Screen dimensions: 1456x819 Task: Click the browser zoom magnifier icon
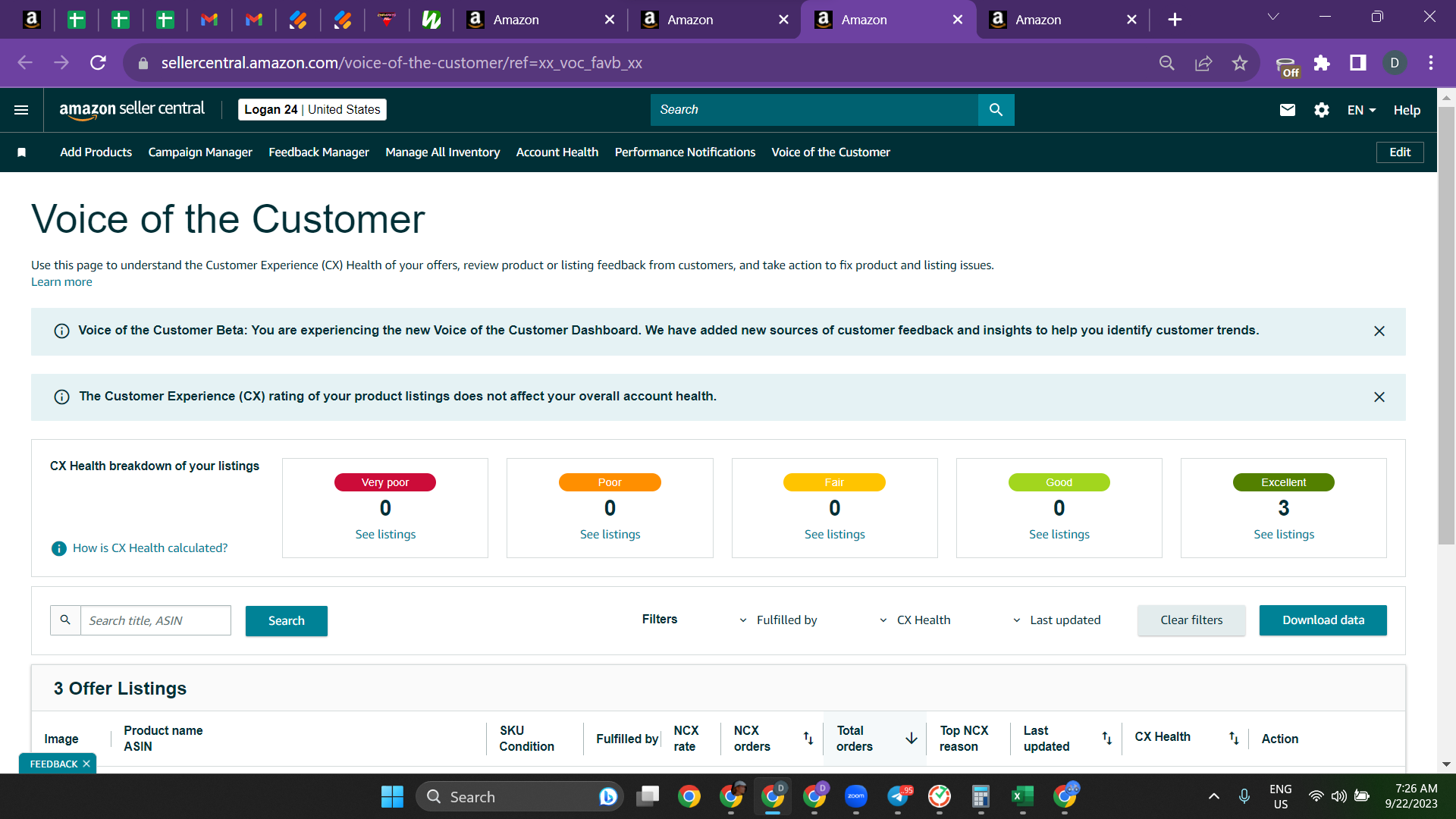[x=1167, y=63]
